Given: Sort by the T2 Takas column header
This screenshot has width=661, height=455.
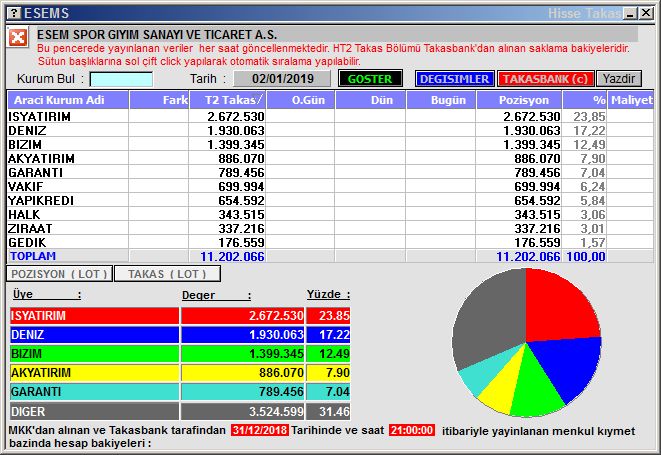Looking at the screenshot, I should [231, 99].
